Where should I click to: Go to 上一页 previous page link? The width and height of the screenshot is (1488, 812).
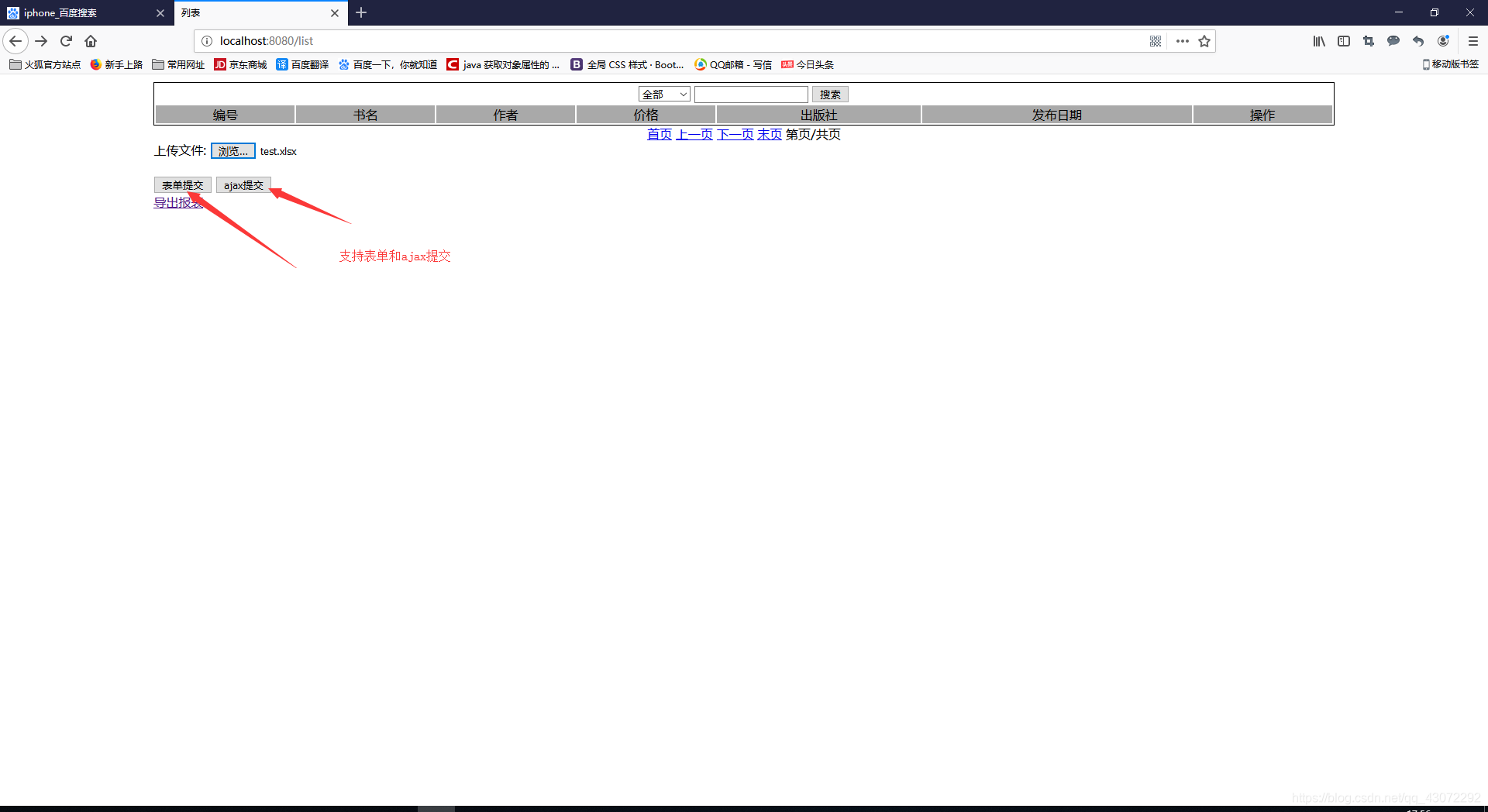694,134
